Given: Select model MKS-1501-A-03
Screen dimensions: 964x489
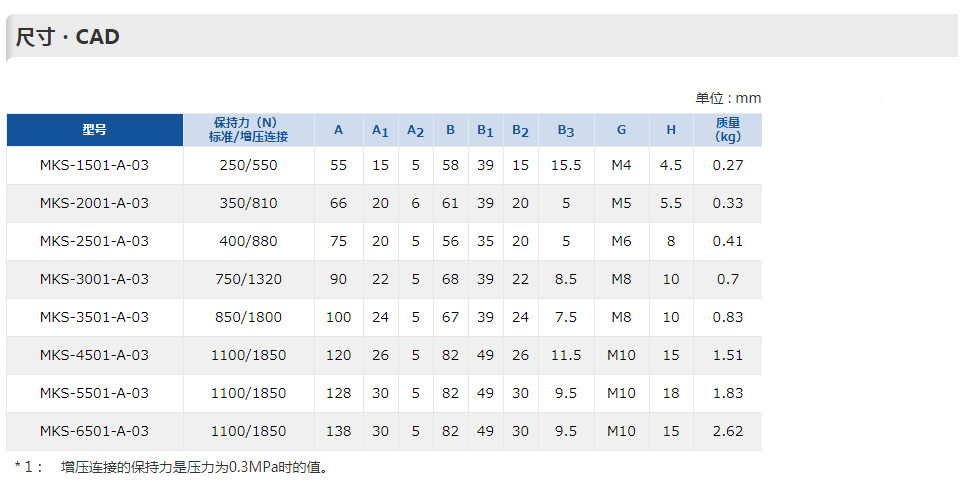Looking at the screenshot, I should 94,165.
